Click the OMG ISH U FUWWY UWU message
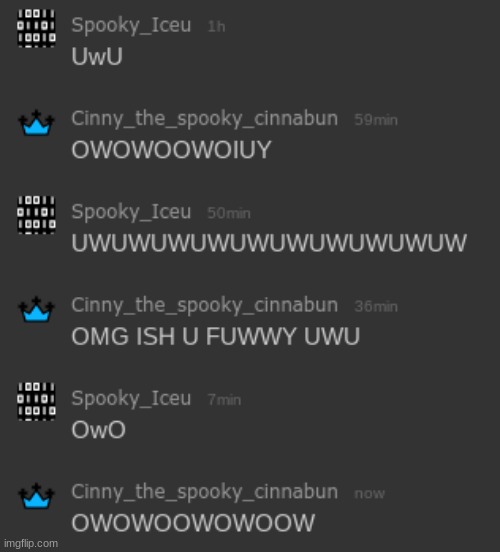This screenshot has height=552, width=500. (x=215, y=336)
